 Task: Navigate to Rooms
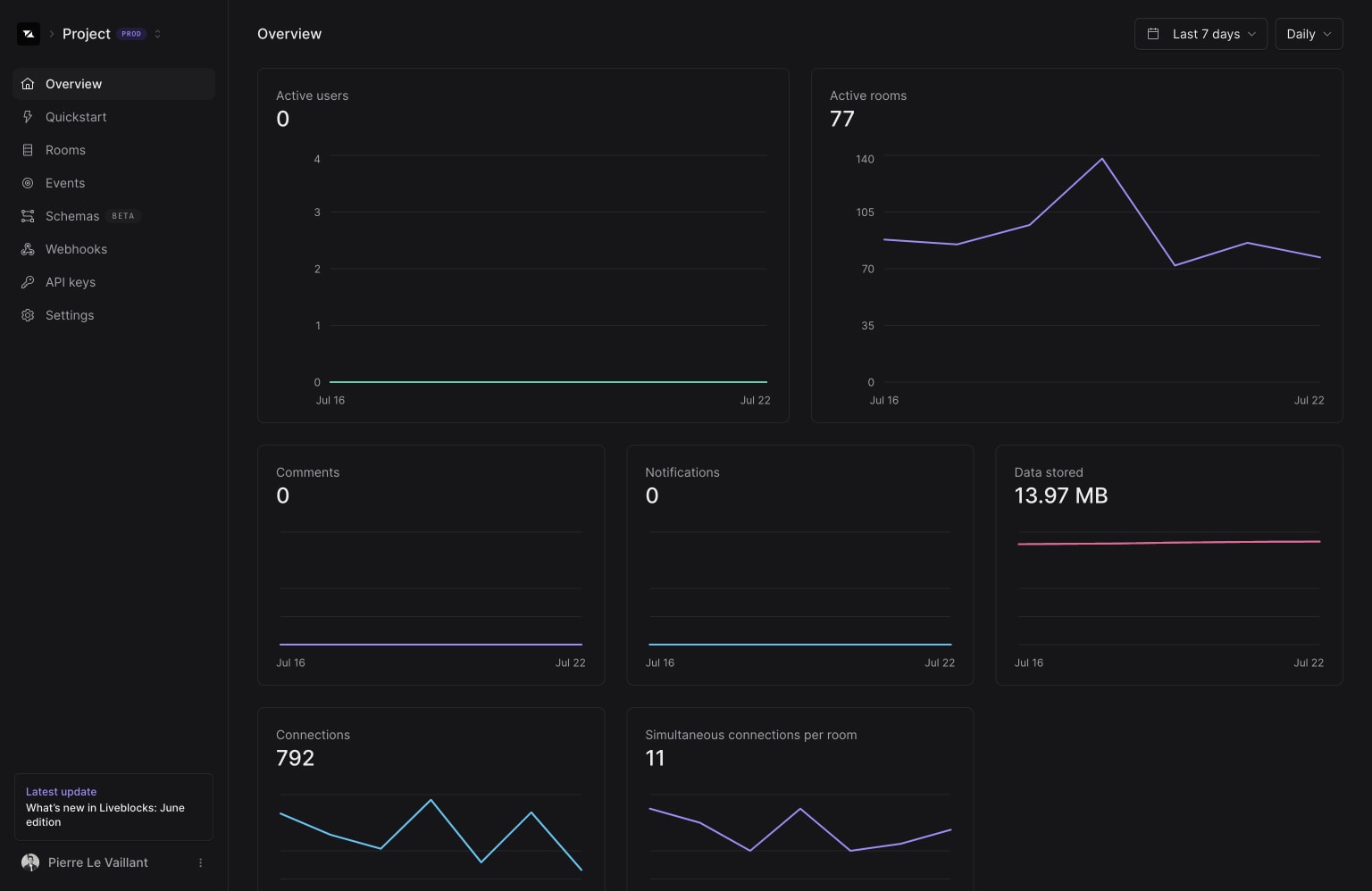click(114, 150)
